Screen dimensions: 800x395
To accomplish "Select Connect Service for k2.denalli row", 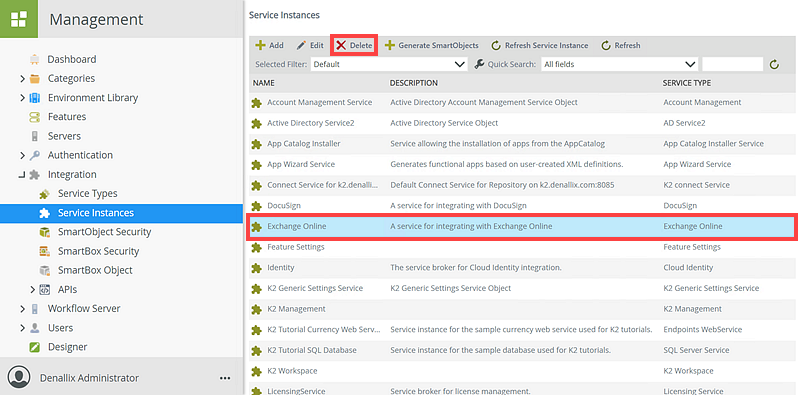I will coord(522,185).
